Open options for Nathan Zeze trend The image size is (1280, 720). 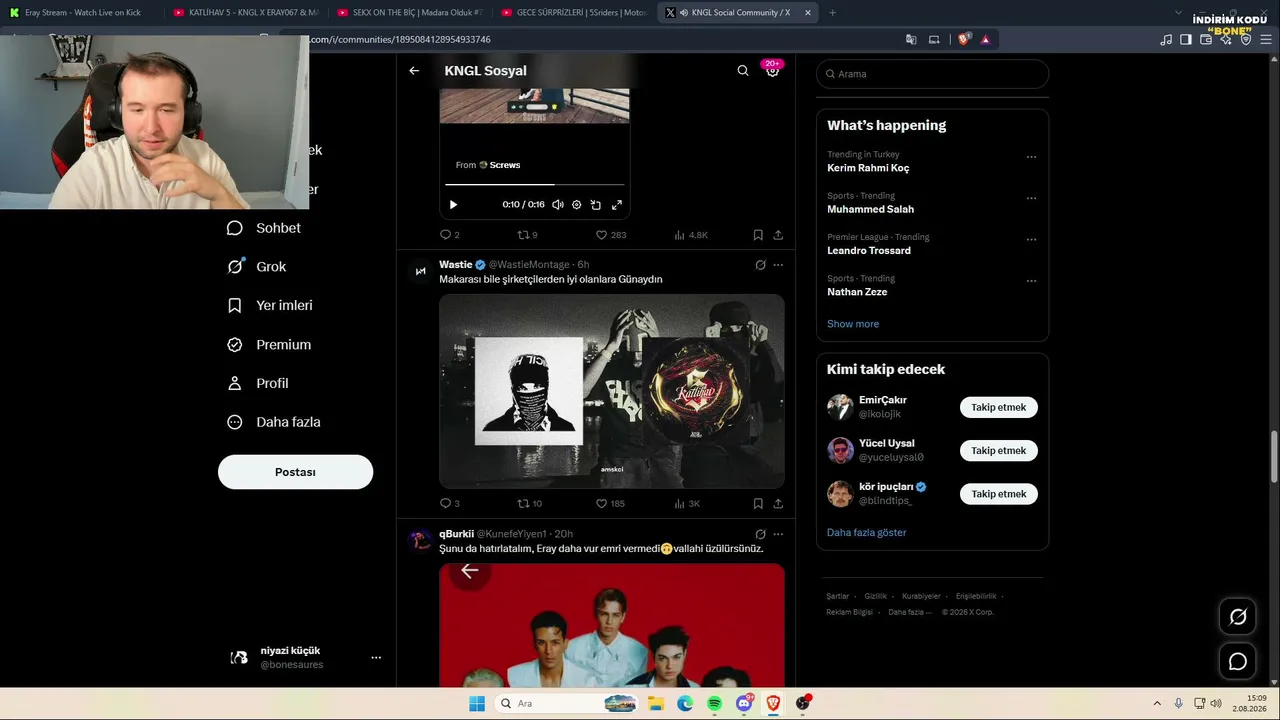[1031, 281]
